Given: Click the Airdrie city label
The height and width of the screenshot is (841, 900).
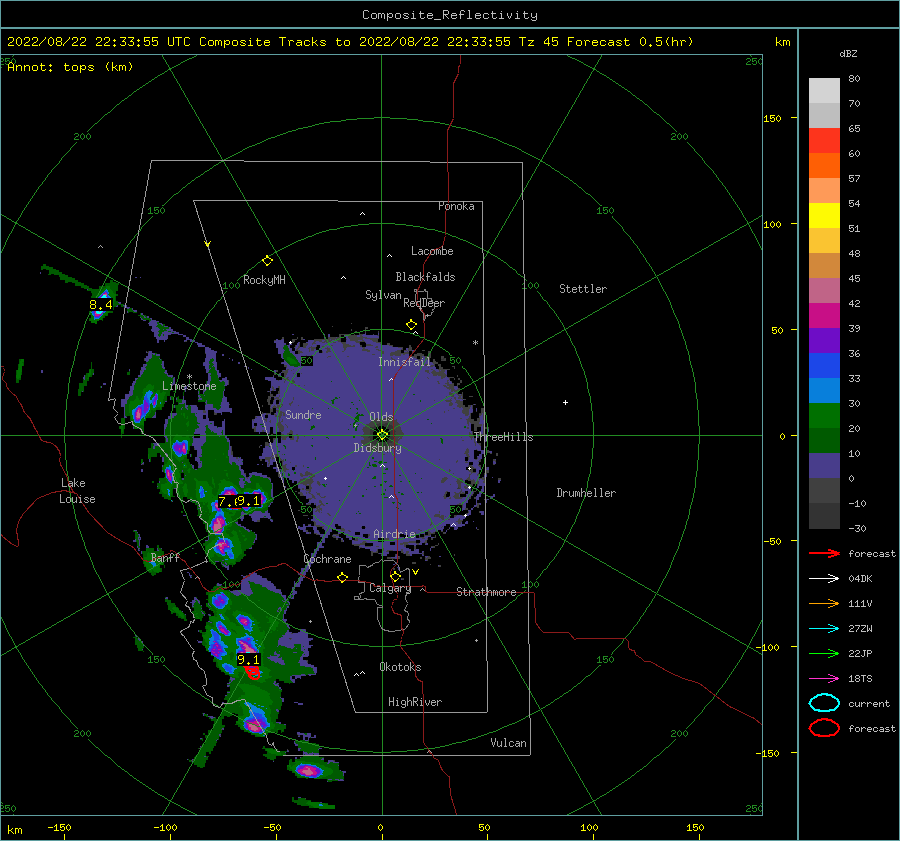Looking at the screenshot, I should [394, 534].
